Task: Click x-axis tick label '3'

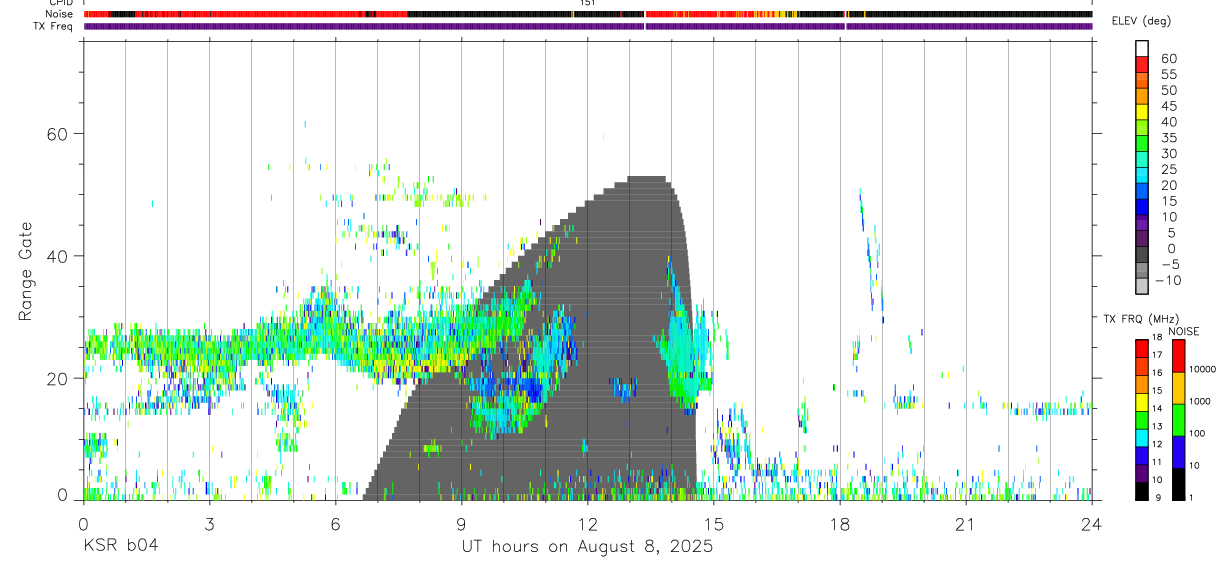Action: pos(209,524)
